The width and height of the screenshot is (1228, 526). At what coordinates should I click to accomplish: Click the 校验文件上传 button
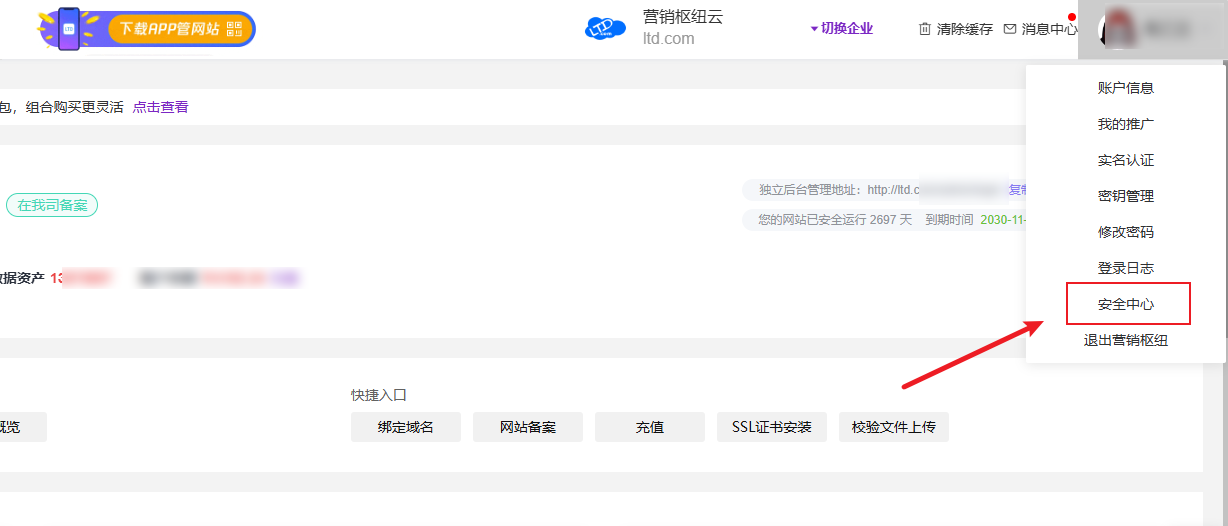click(x=893, y=427)
